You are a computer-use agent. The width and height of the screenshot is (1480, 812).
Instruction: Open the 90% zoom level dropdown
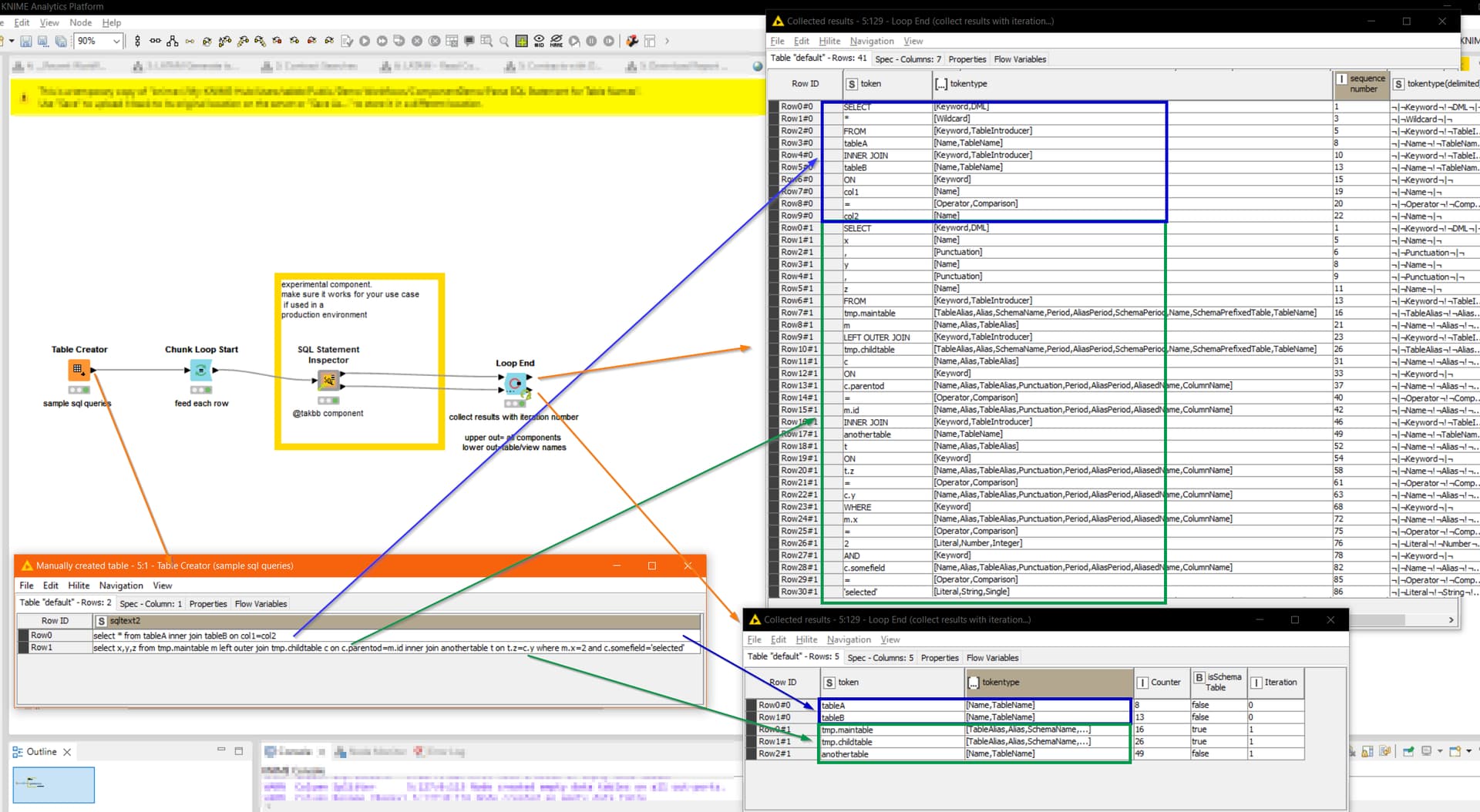coord(116,41)
